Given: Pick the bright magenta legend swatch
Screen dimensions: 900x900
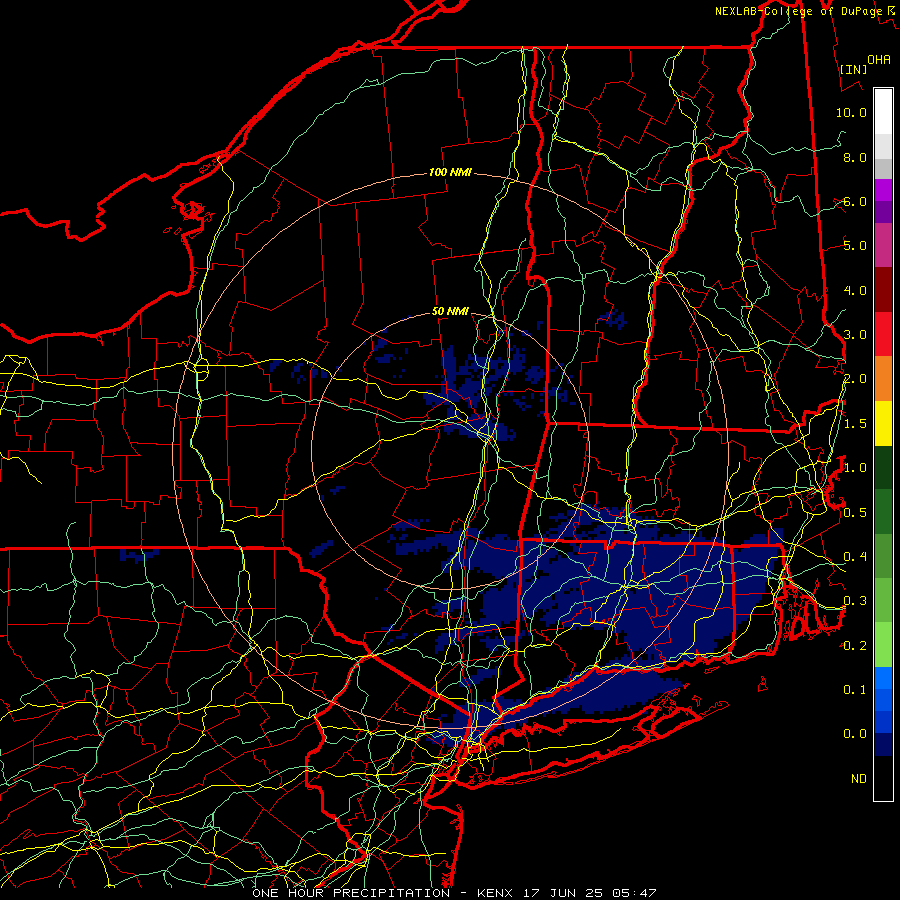Looking at the screenshot, I should [883, 190].
